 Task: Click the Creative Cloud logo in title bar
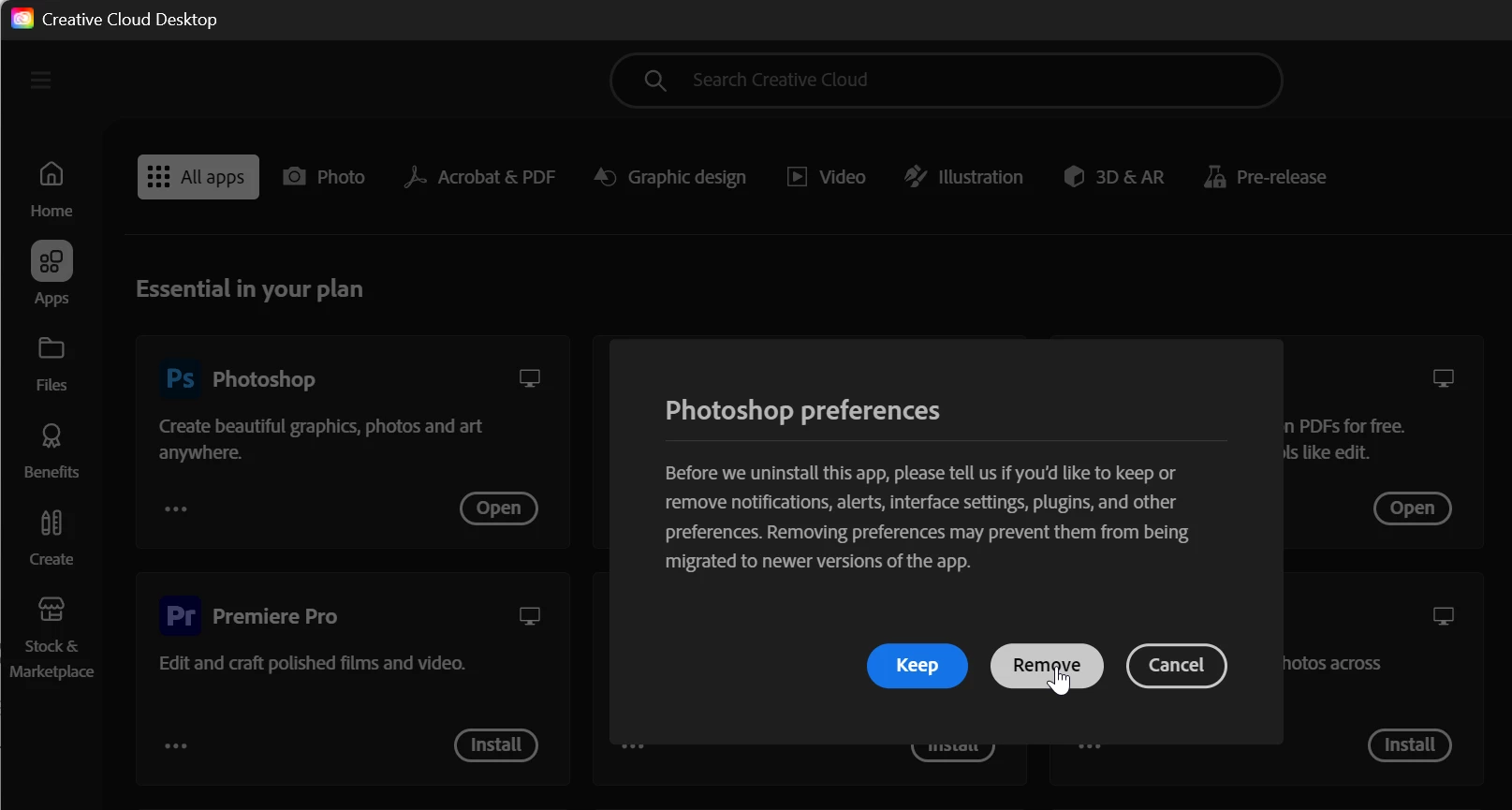[22, 19]
